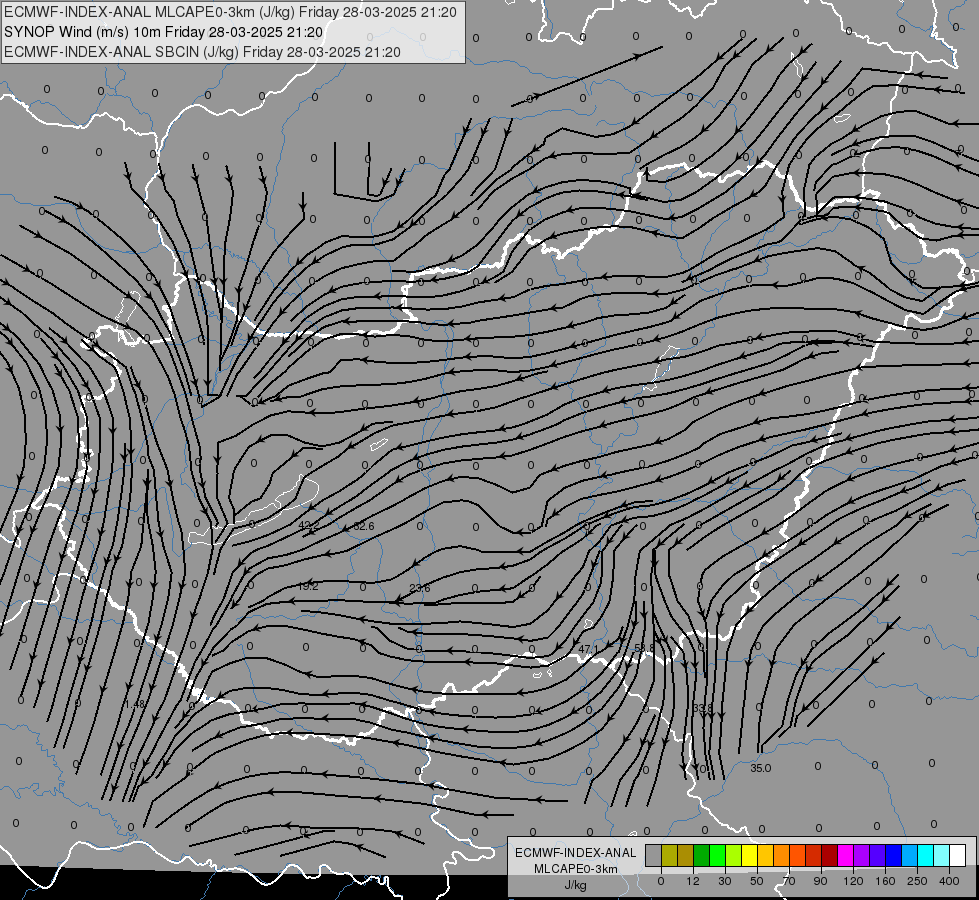The width and height of the screenshot is (979, 900).
Task: Select the pure blue legend swatch
Action: 893,855
